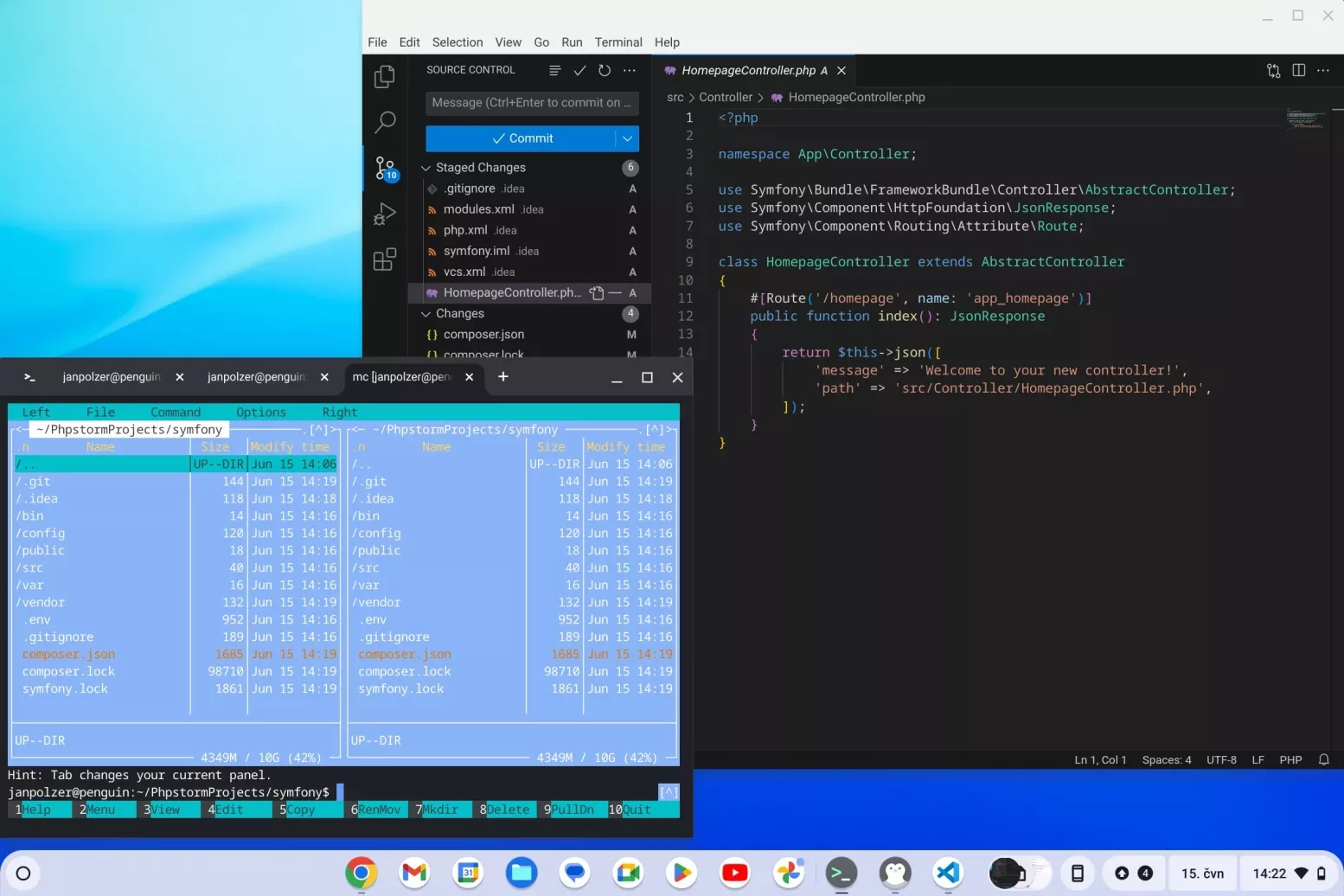Open indentation selector Spaces: 4
Screen dimensions: 1344x896
(x=1167, y=759)
